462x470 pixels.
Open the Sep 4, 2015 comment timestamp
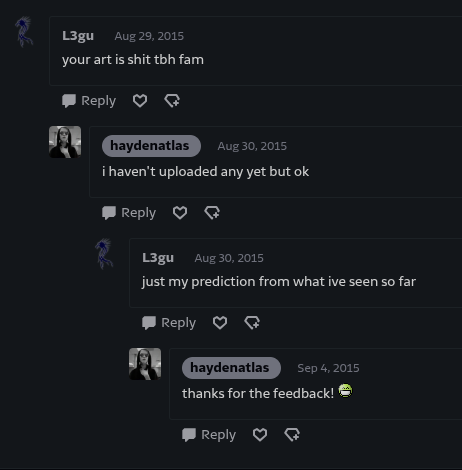point(328,368)
